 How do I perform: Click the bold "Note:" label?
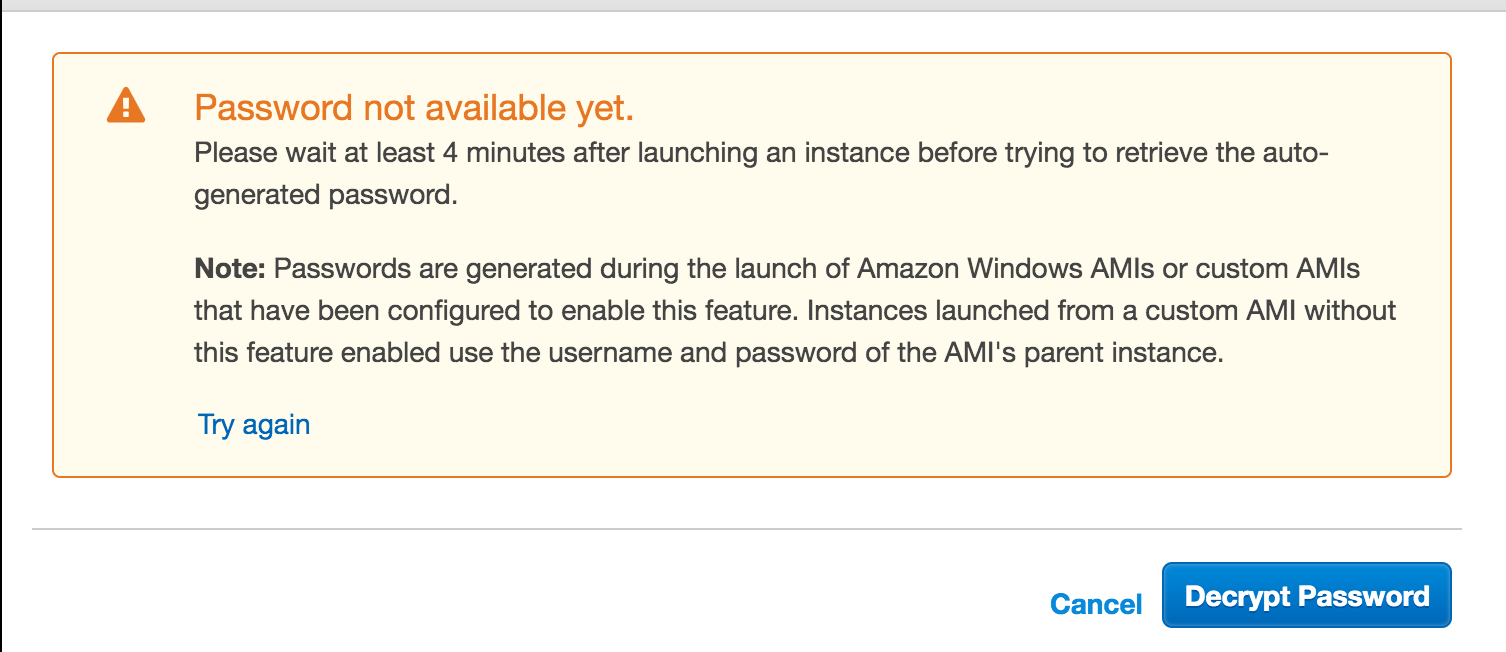point(230,269)
